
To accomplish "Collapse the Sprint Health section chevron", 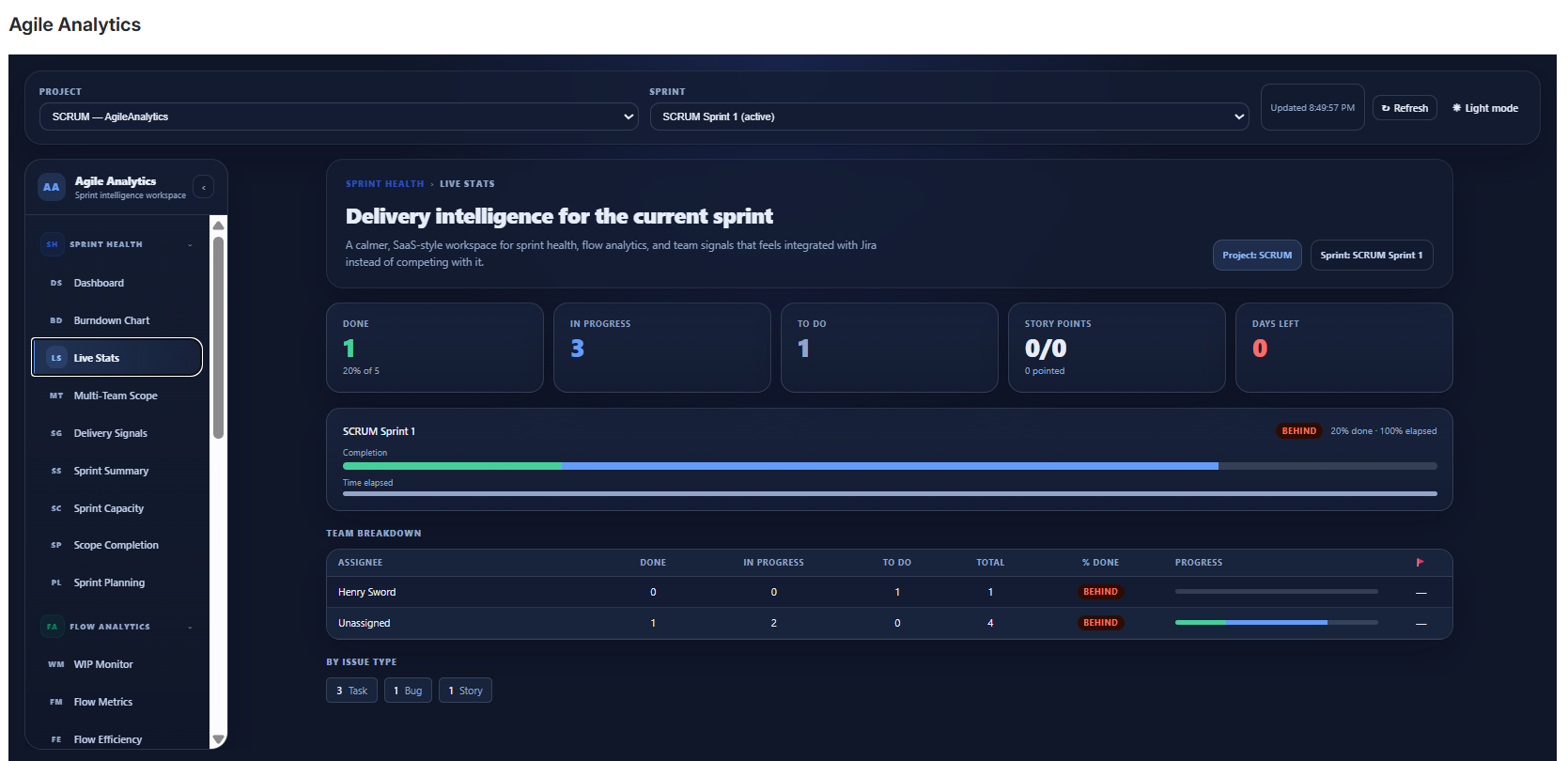I will click(x=190, y=245).
